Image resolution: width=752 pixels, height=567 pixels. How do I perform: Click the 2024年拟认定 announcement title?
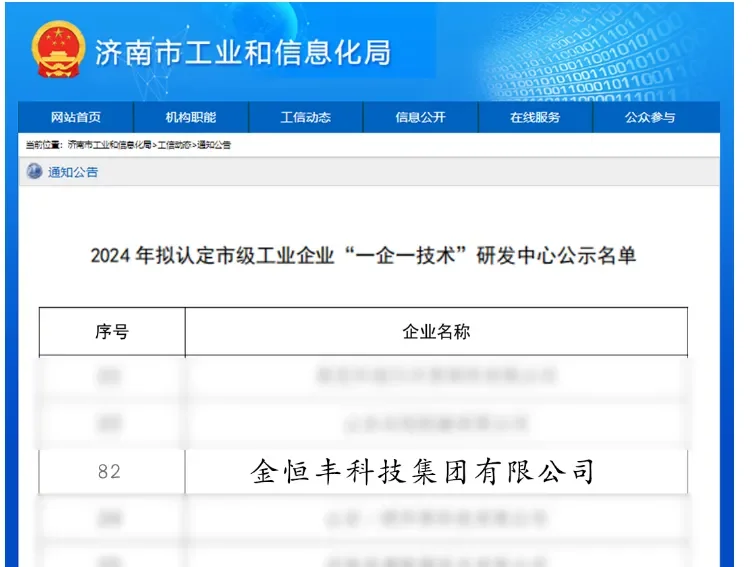click(363, 255)
